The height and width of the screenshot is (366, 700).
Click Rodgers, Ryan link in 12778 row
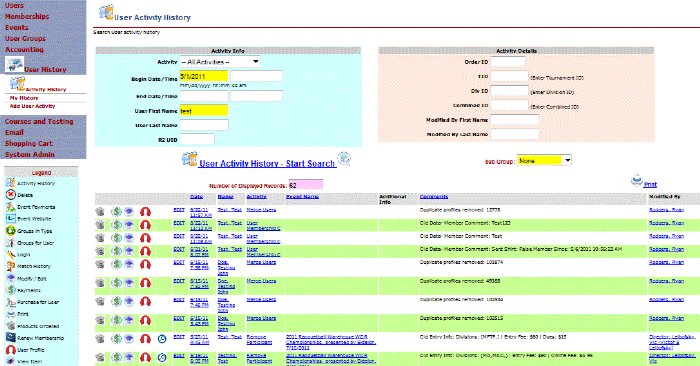[666, 210]
